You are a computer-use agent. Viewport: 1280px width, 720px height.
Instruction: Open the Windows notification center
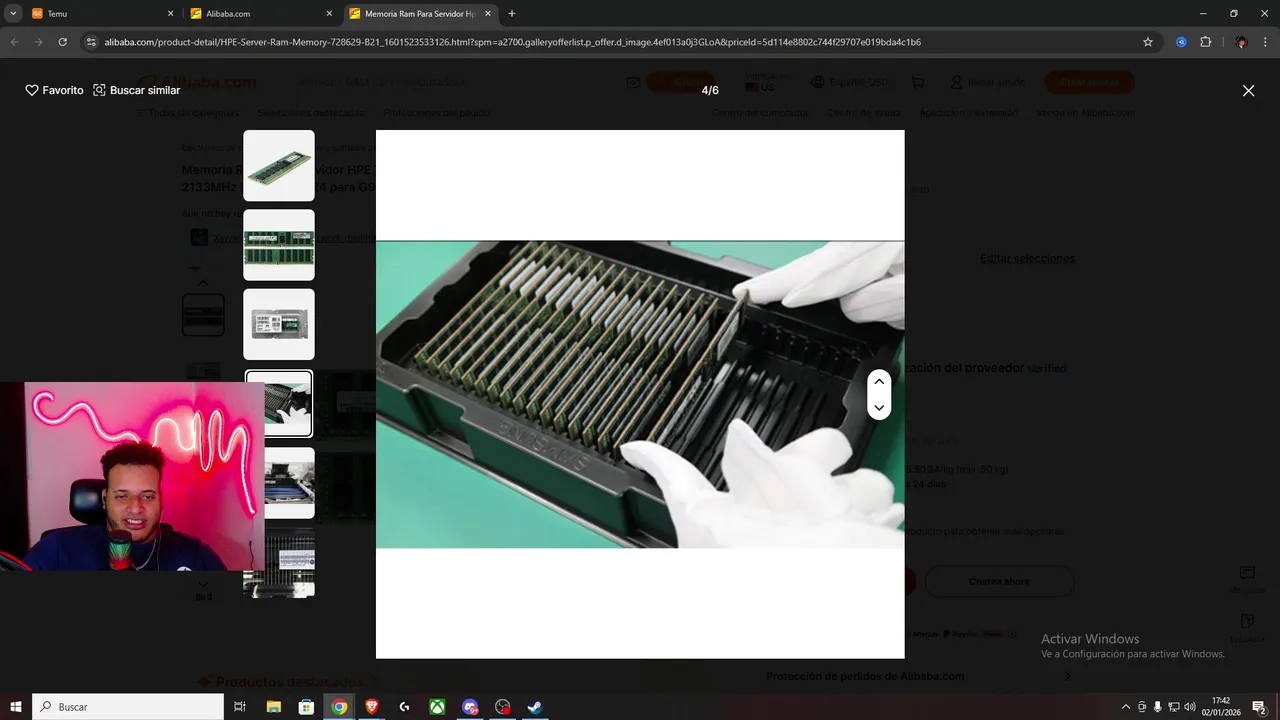point(1260,707)
